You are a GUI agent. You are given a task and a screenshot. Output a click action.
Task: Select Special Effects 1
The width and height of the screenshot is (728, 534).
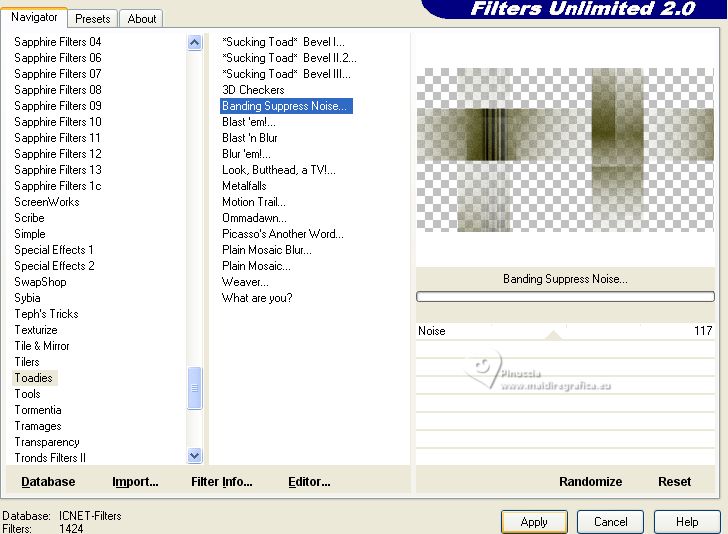click(54, 250)
